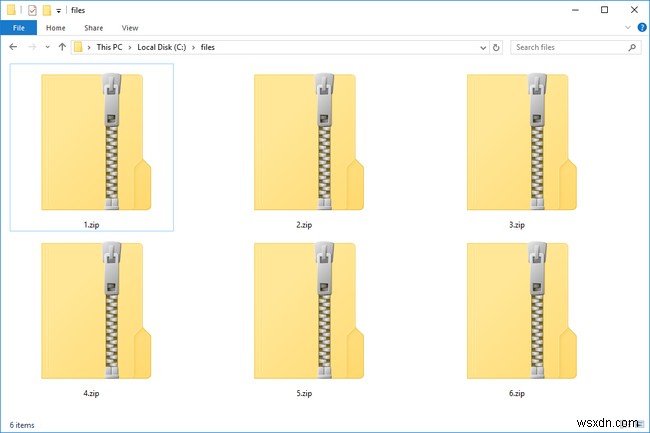The image size is (650, 433).
Task: Select the 3.zip archive icon
Action: (521, 141)
